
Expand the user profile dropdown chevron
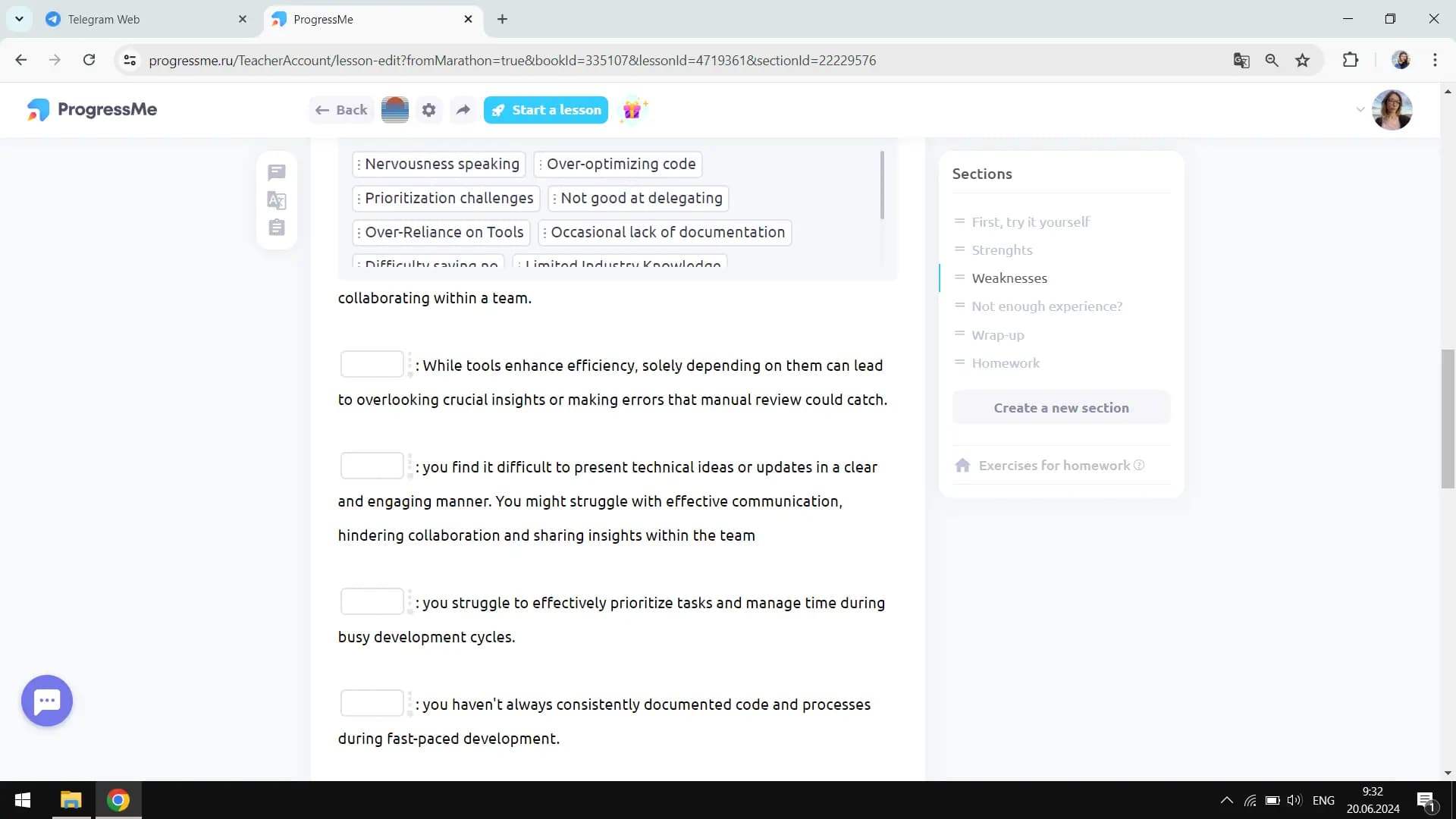(1360, 110)
